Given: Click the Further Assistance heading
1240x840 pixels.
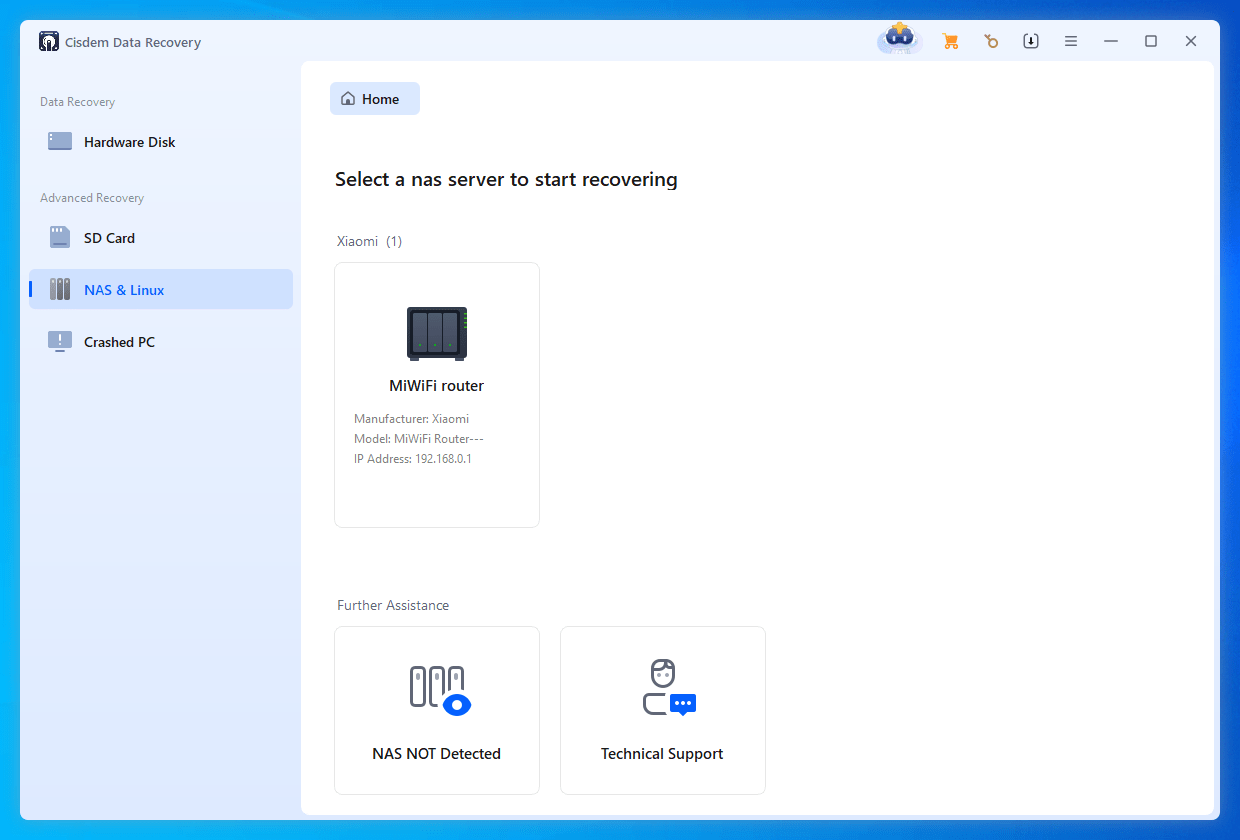Looking at the screenshot, I should (x=393, y=605).
